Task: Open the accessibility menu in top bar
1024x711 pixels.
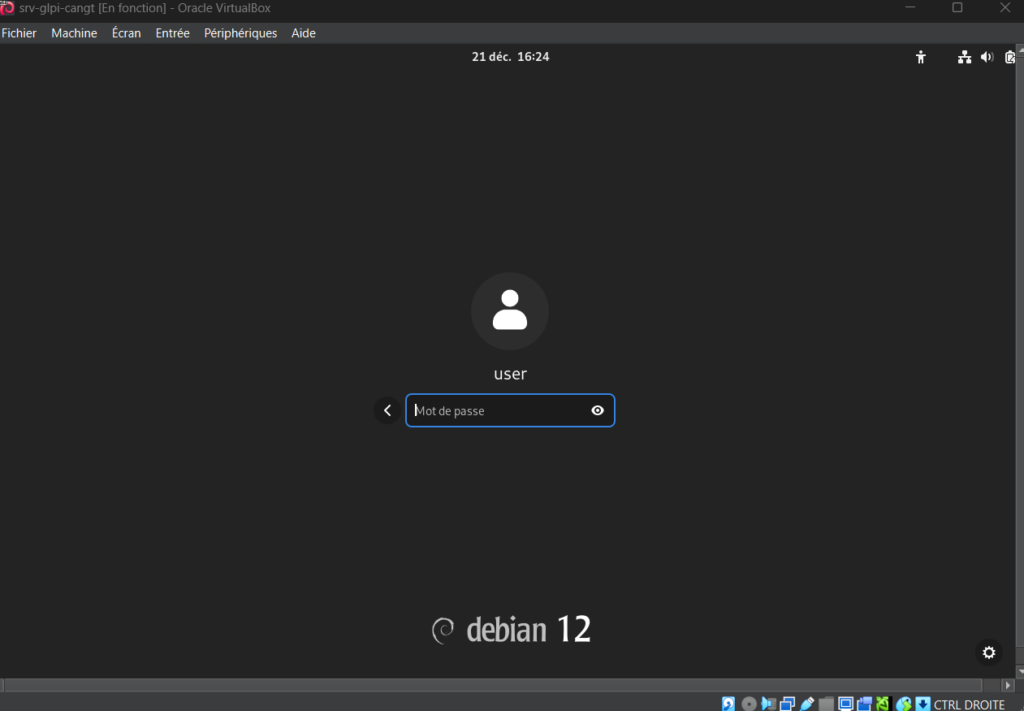Action: click(921, 58)
